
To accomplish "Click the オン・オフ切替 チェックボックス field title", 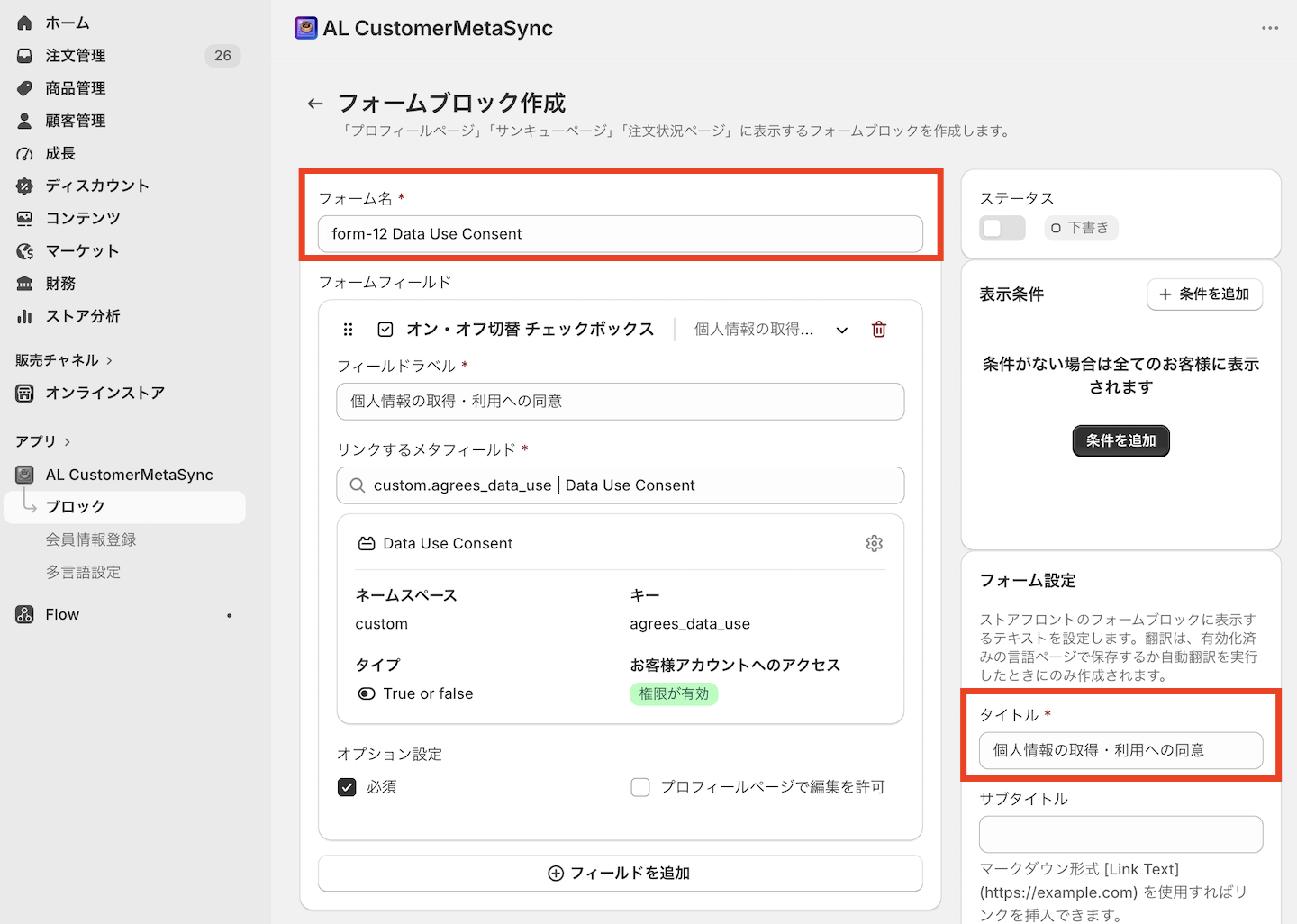I will (x=530, y=330).
